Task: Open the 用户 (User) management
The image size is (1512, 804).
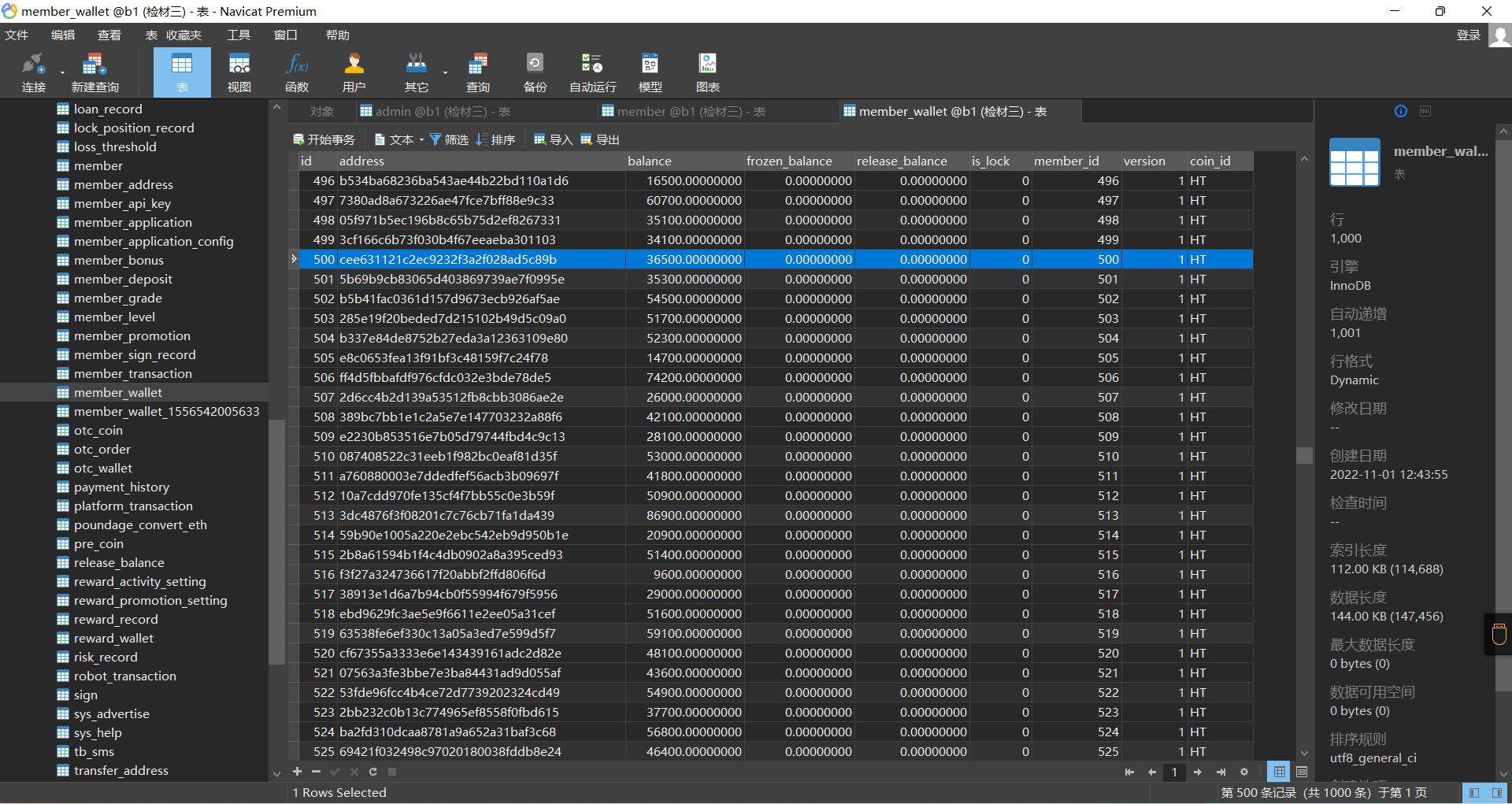Action: 354,72
